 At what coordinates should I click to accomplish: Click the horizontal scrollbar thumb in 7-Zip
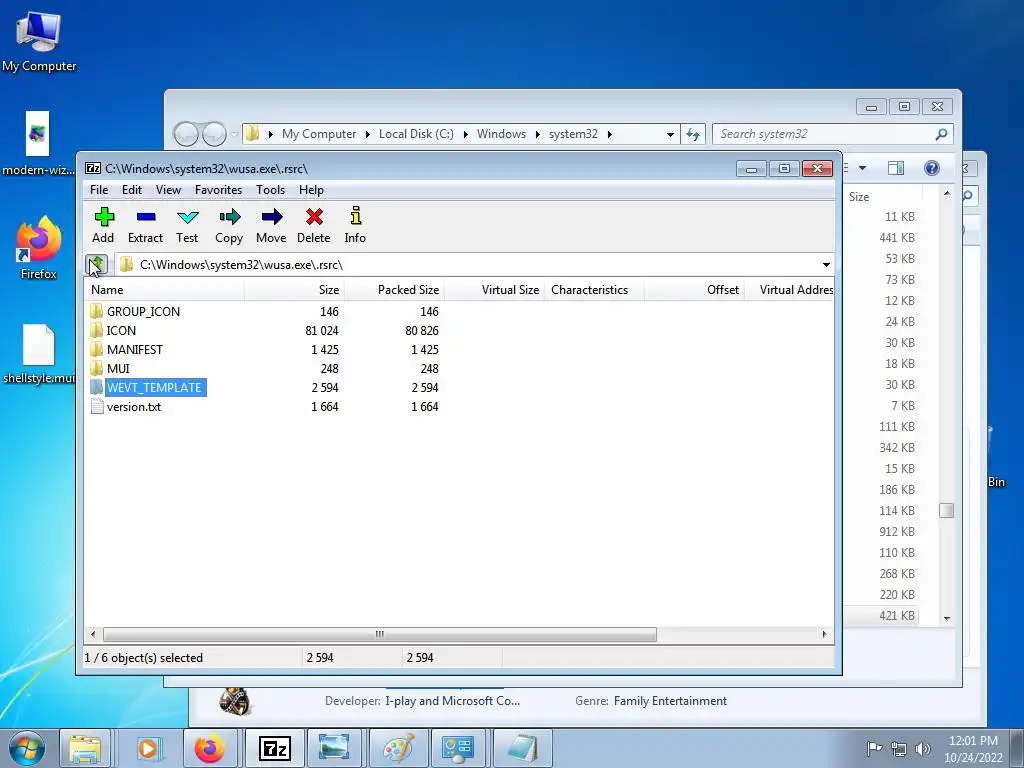(x=379, y=634)
